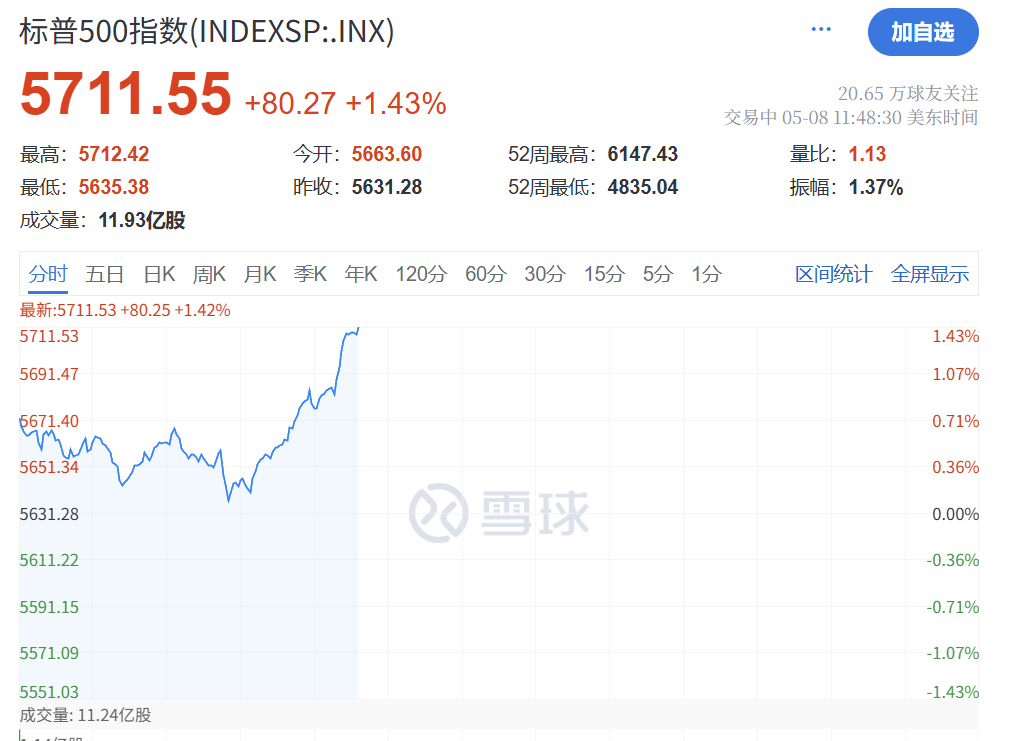
Task: Click the 今开 value 5663.60
Action: 387,154
